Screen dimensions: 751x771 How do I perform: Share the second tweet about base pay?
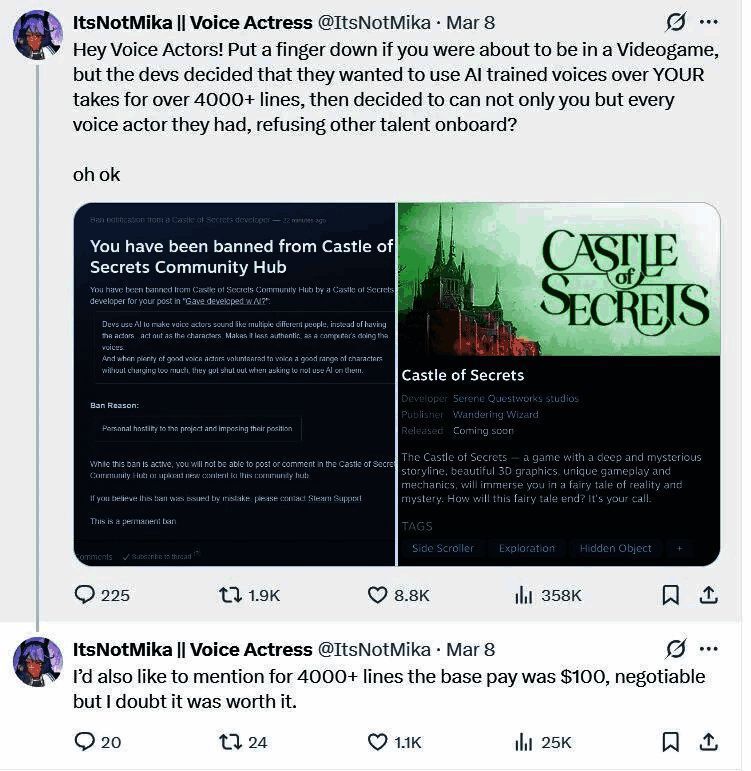[708, 742]
